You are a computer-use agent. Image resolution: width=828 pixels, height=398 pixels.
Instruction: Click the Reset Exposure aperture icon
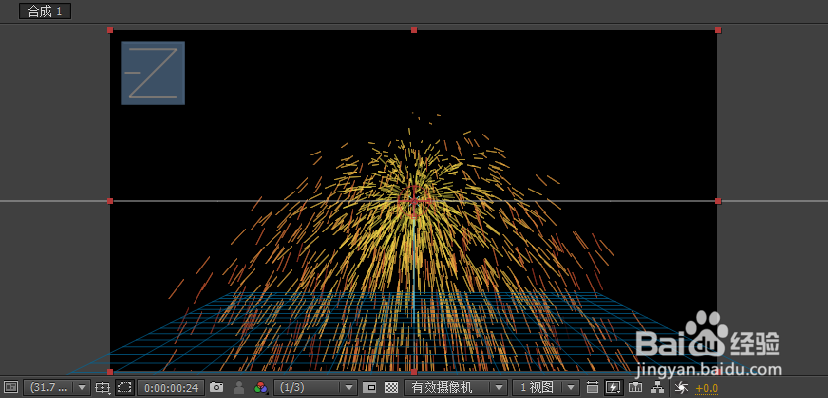pyautogui.click(x=682, y=388)
